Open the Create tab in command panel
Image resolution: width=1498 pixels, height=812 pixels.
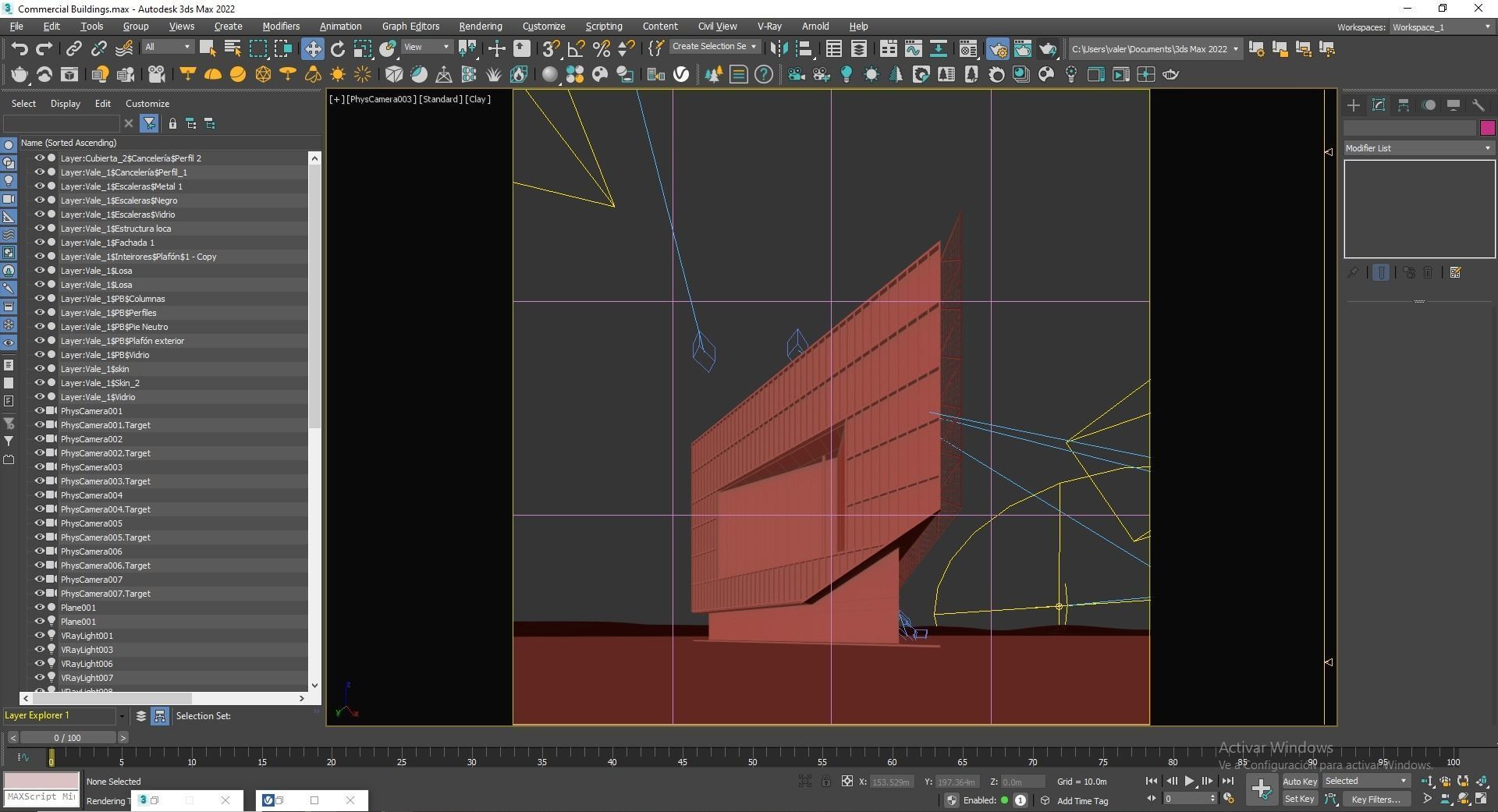1354,105
